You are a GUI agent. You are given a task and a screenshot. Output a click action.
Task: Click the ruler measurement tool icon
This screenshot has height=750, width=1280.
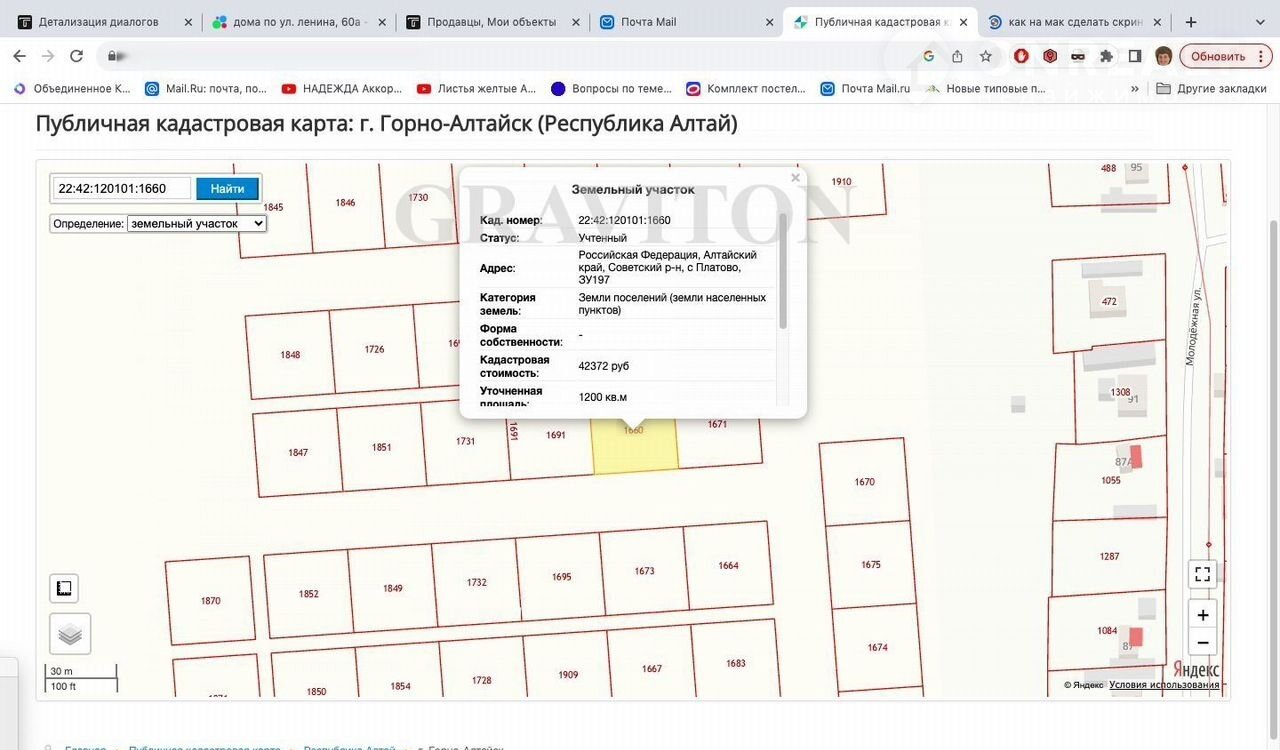point(64,588)
